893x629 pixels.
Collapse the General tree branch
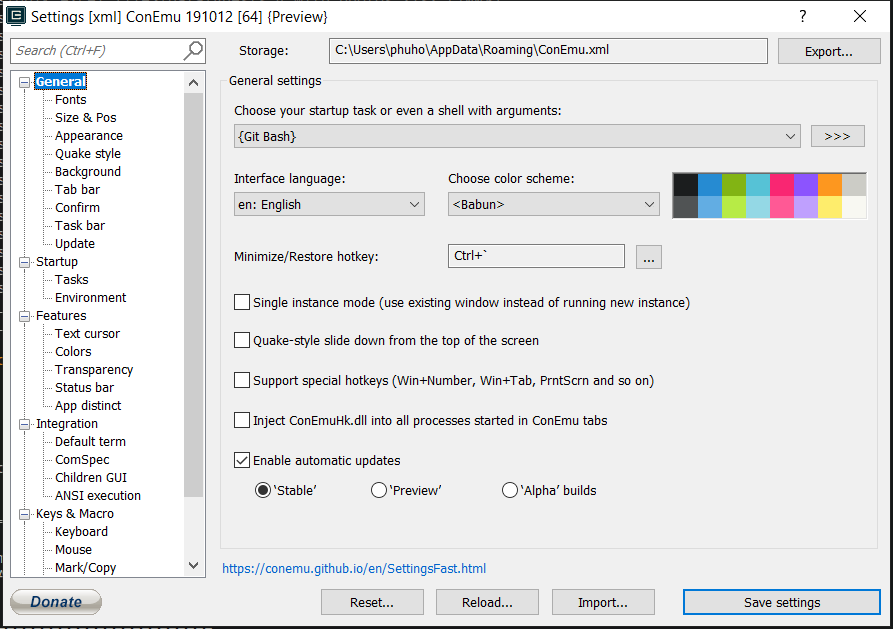[x=23, y=81]
